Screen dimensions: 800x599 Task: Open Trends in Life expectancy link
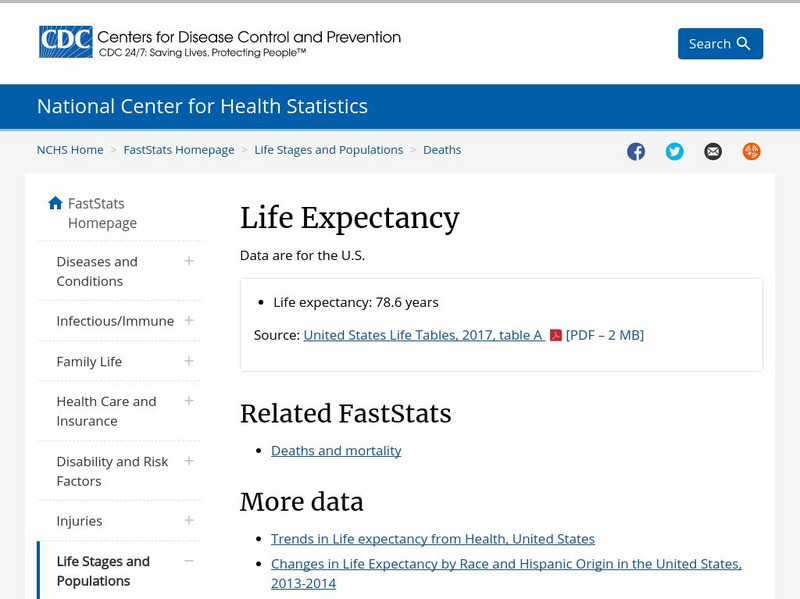[432, 538]
